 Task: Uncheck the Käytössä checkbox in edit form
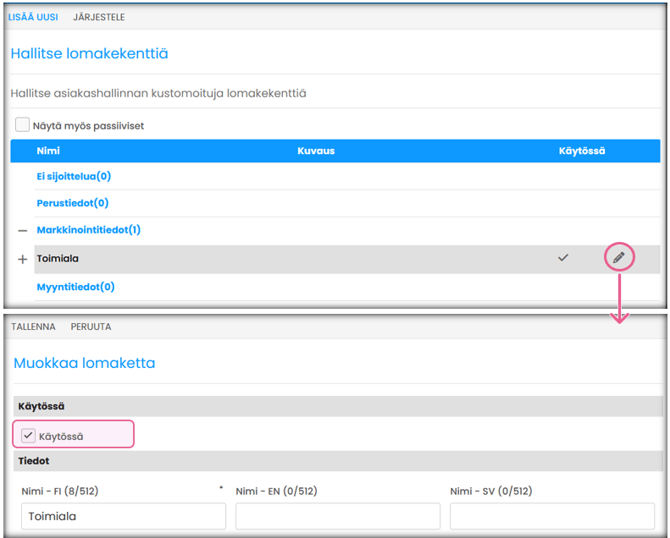click(28, 436)
